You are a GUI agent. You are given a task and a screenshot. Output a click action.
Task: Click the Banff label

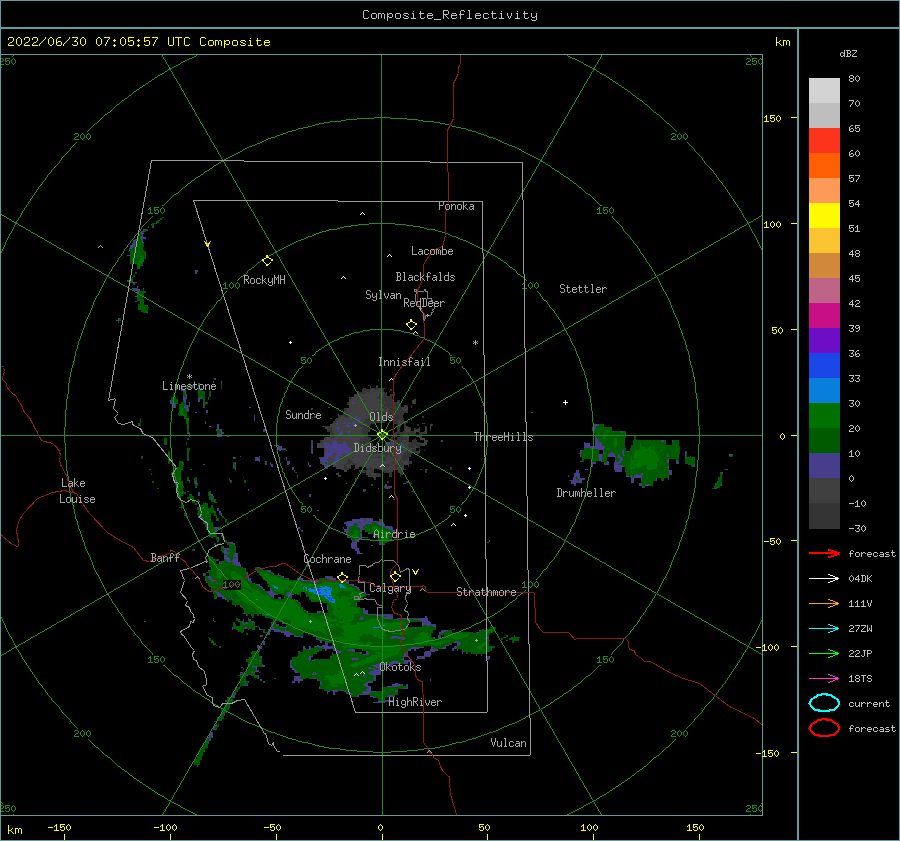[165, 557]
